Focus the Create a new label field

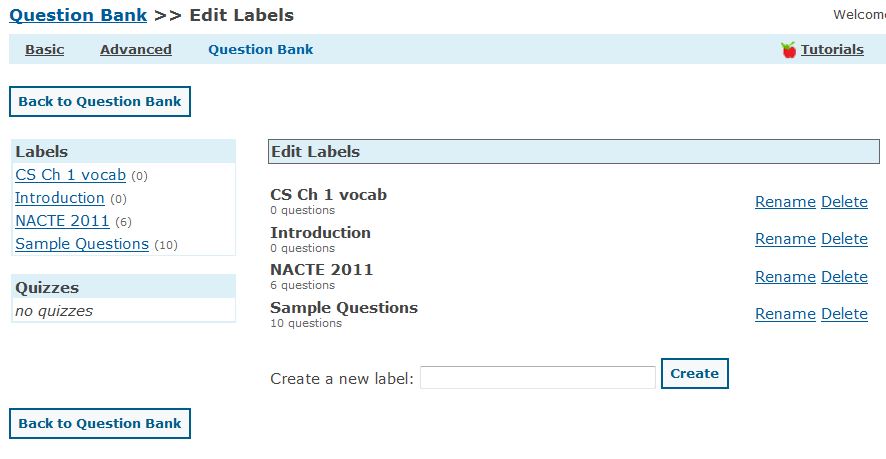[x=537, y=378]
